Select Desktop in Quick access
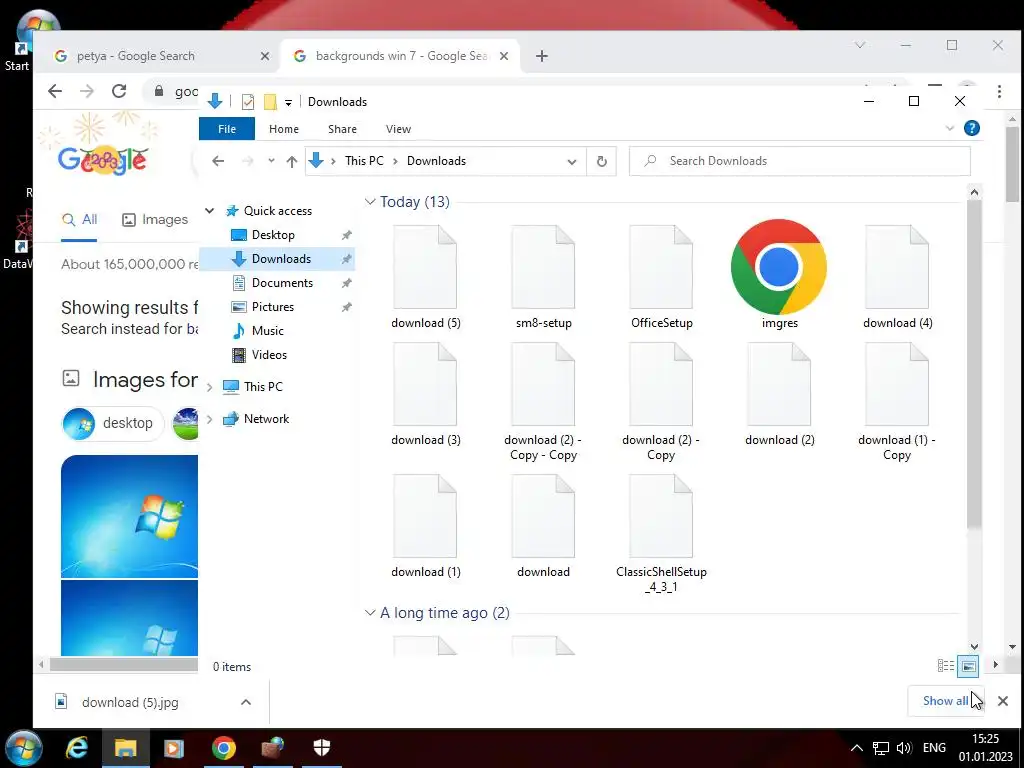Screen dimensions: 1024x768 (x=273, y=234)
